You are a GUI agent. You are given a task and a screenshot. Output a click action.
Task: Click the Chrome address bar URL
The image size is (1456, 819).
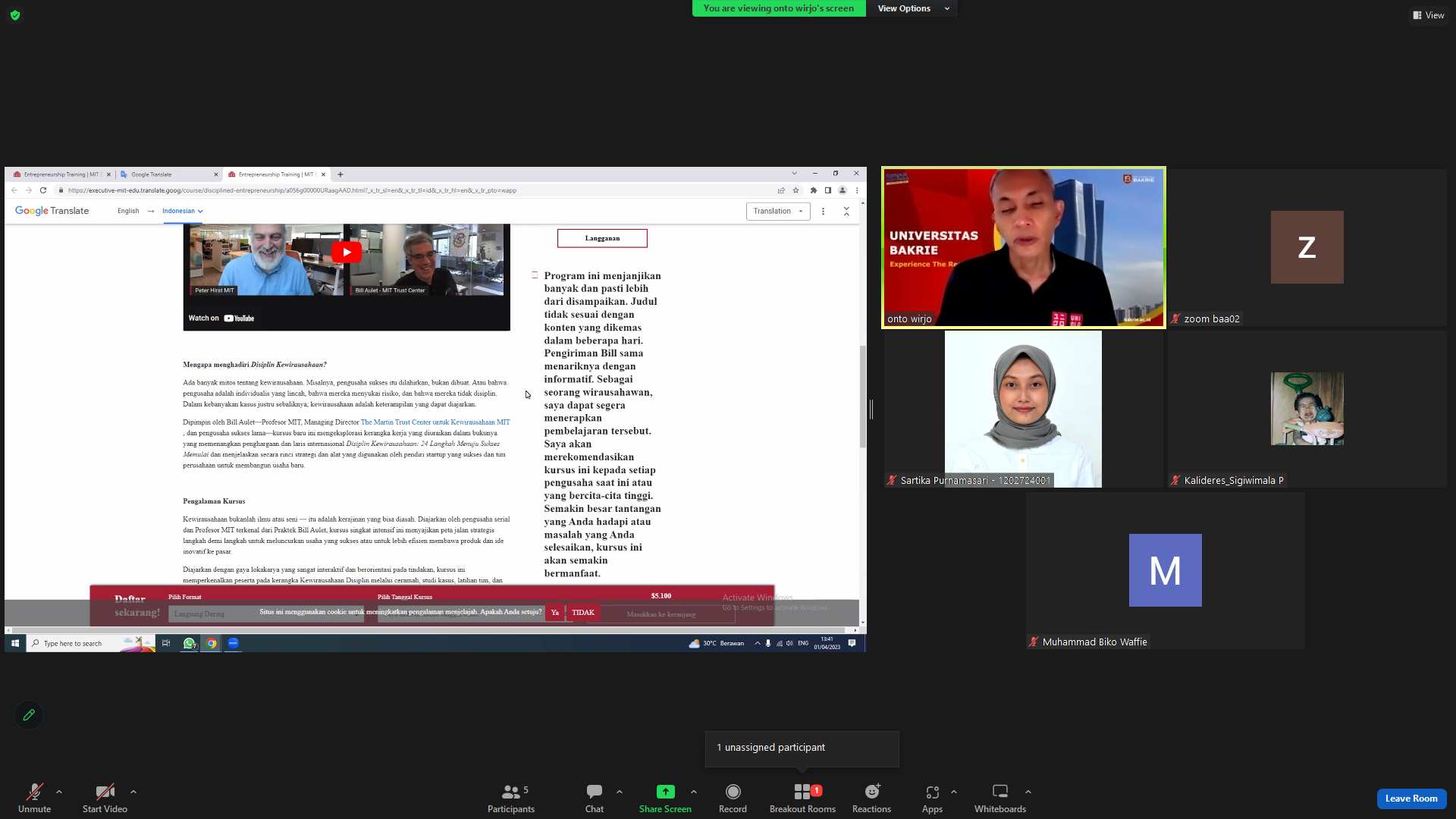292,190
